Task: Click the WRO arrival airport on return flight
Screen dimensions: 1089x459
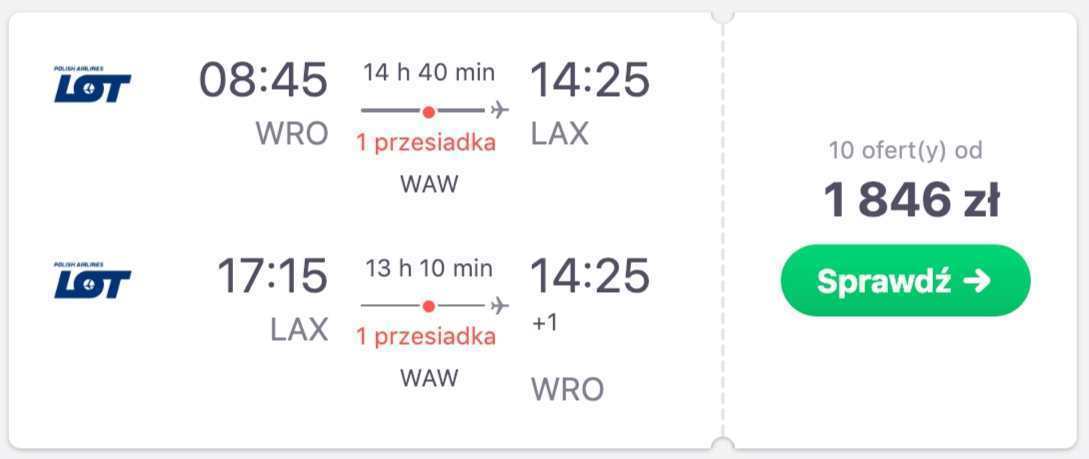Action: (x=567, y=390)
